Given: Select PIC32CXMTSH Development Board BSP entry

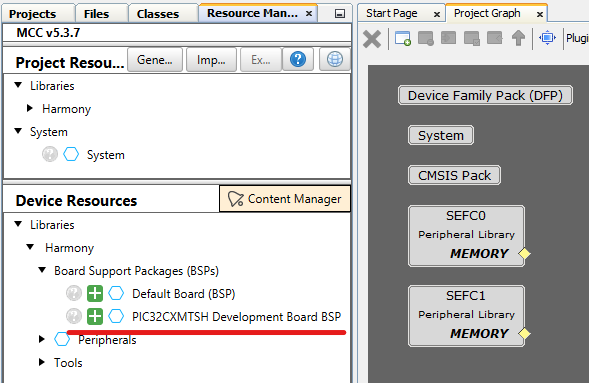Looking at the screenshot, I should pos(236,317).
